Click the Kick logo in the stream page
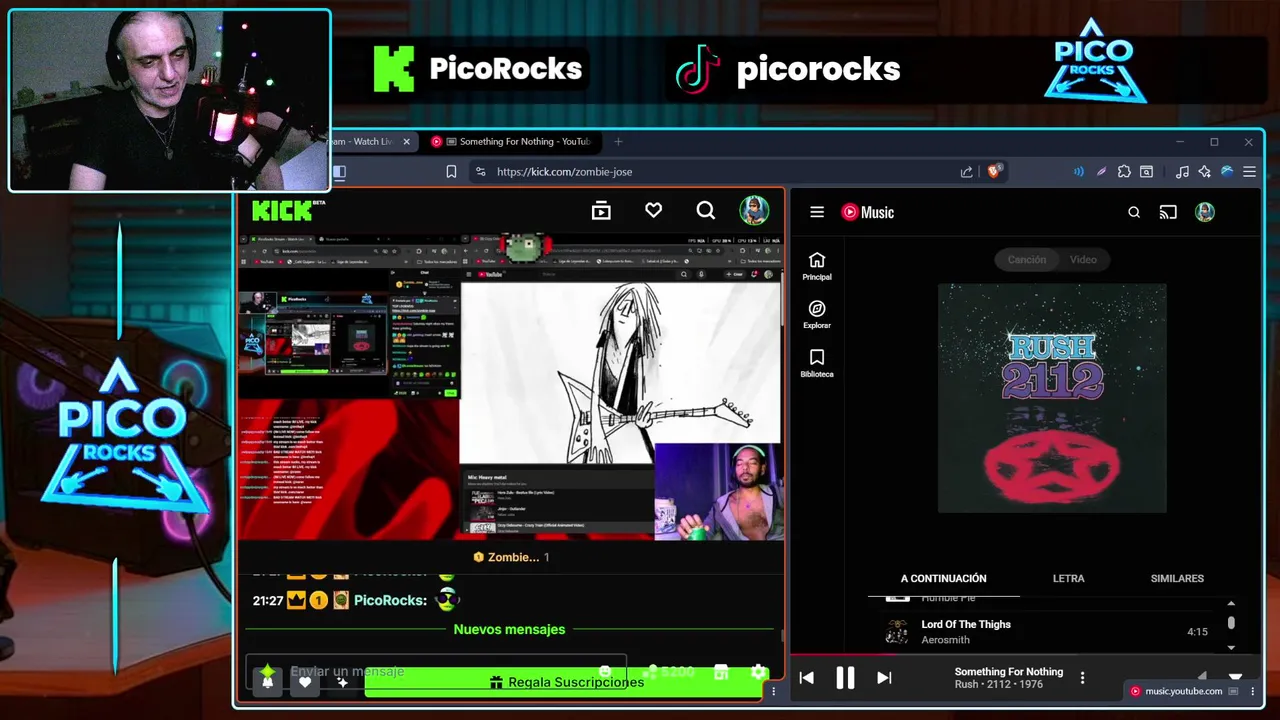This screenshot has height=720, width=1280. coord(288,210)
